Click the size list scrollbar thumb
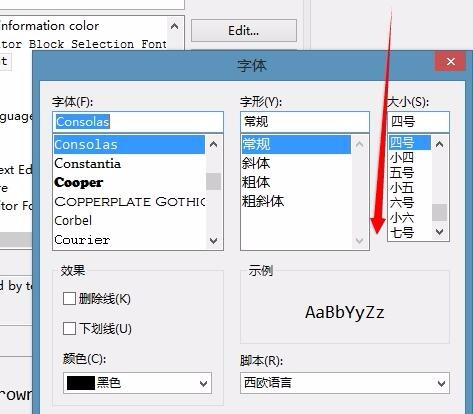473x414 pixels. coord(440,213)
